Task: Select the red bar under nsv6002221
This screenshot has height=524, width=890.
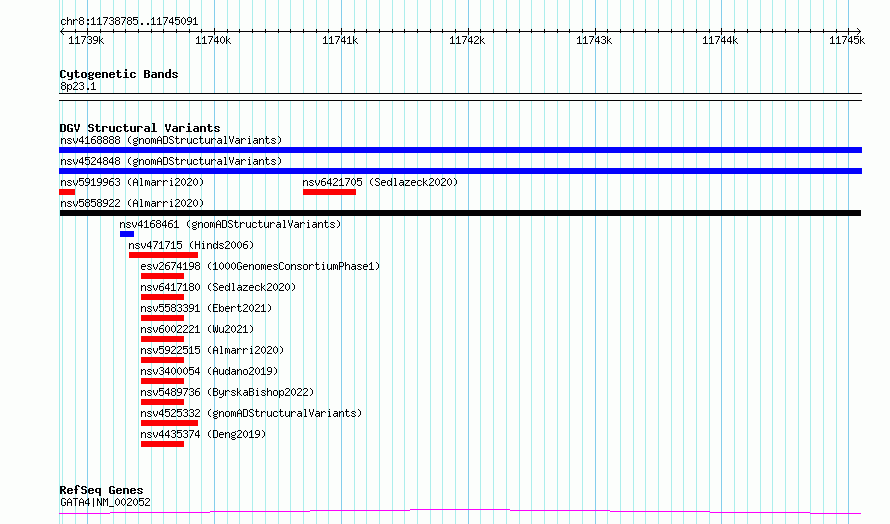Action: point(162,339)
